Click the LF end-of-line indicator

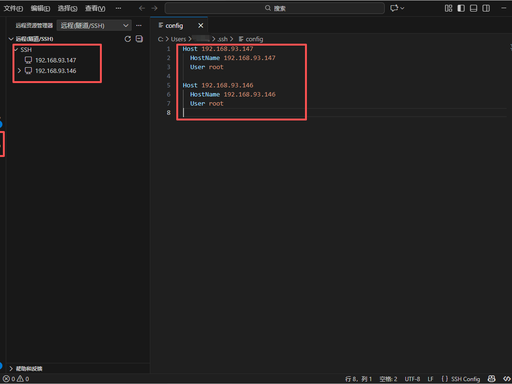pyautogui.click(x=430, y=379)
